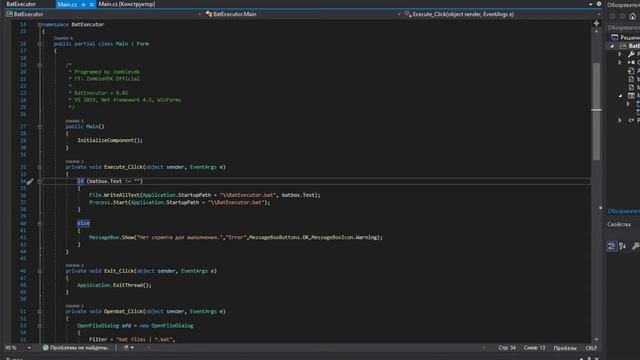
Task: Collapse the Execute_Click method
Action: coord(40,167)
